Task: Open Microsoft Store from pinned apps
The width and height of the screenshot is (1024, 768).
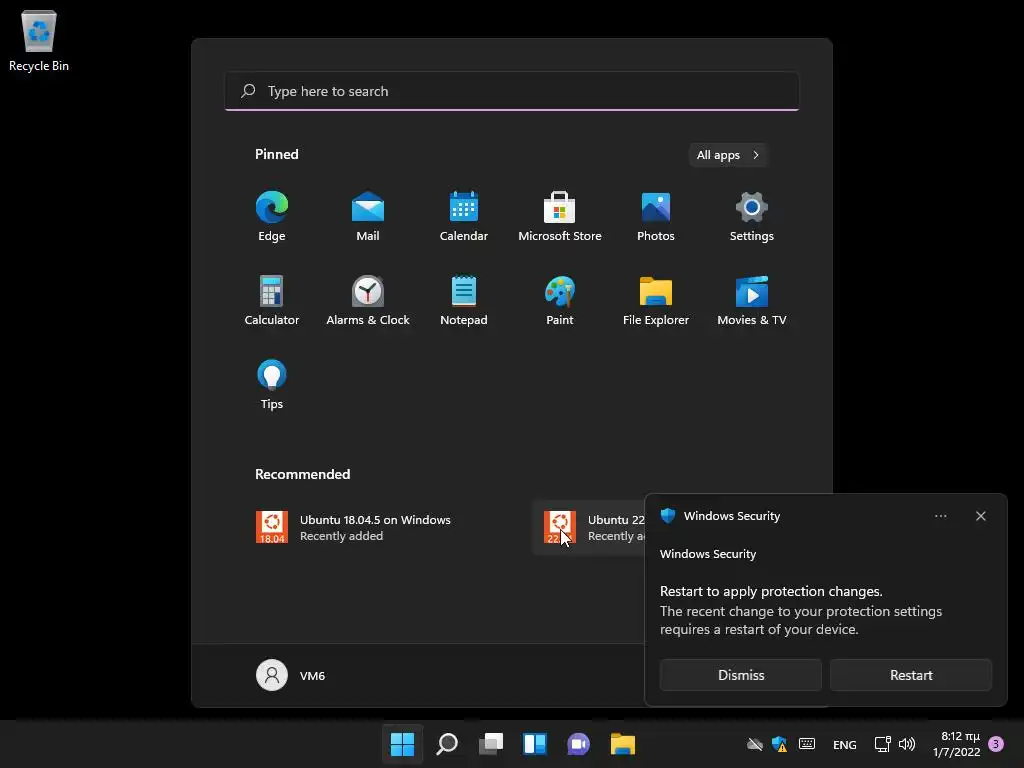Action: click(560, 216)
